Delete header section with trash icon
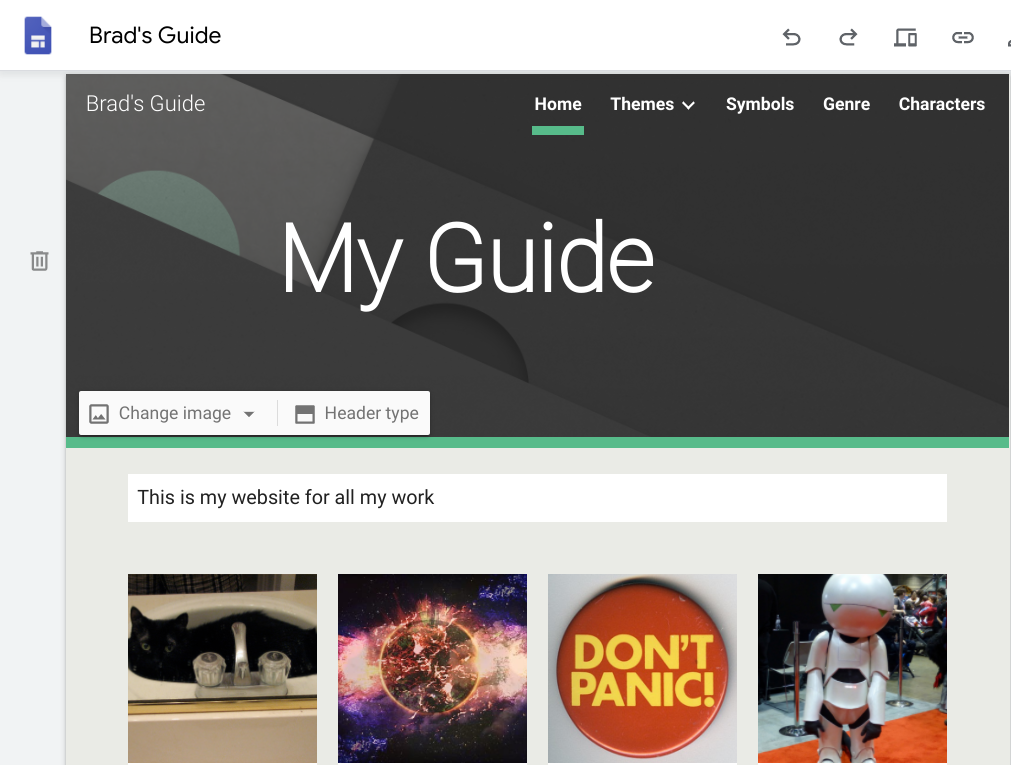 click(x=39, y=261)
